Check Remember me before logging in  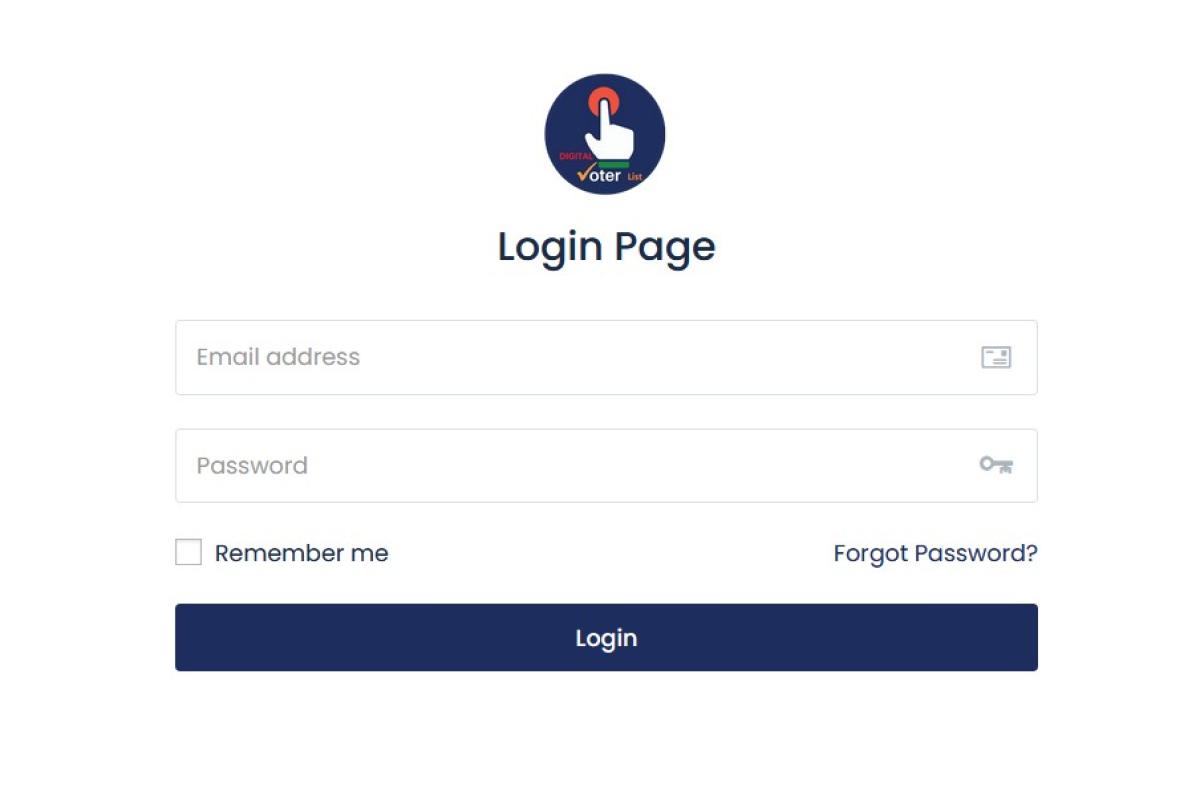(x=188, y=552)
